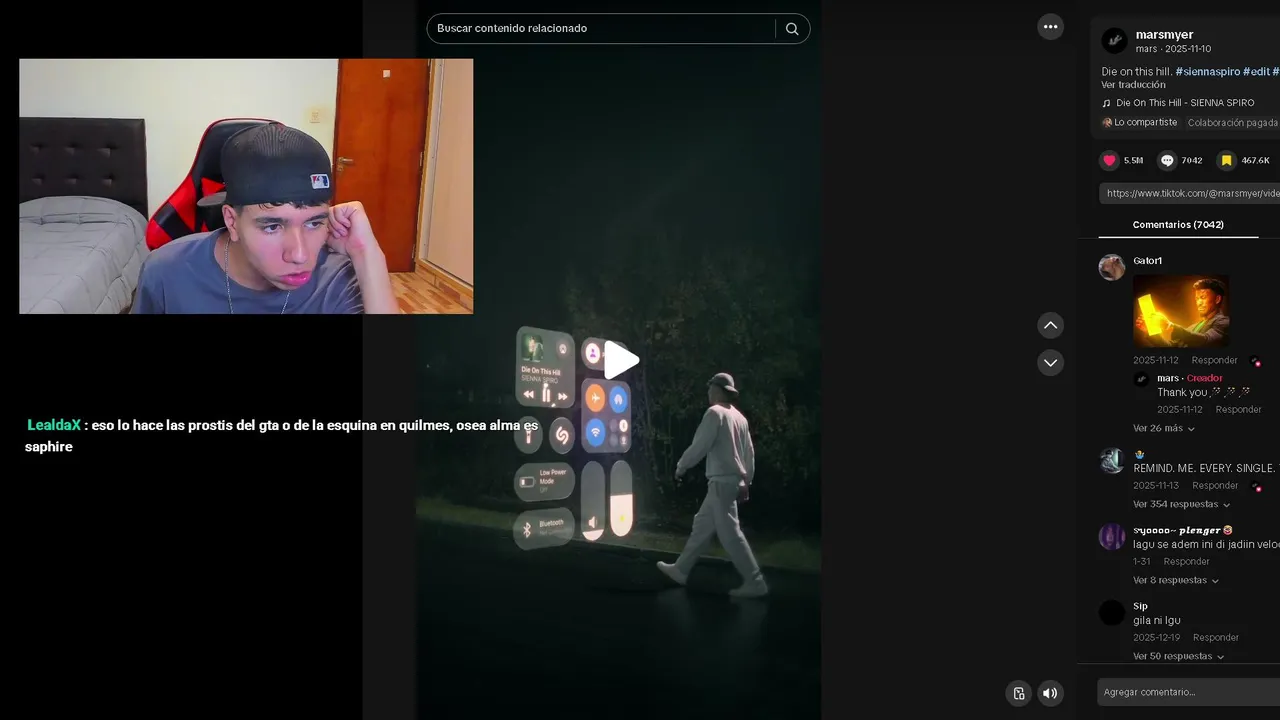Screen dimensions: 1280x720
Task: Click avatar of plenger commenter
Action: point(1112,536)
